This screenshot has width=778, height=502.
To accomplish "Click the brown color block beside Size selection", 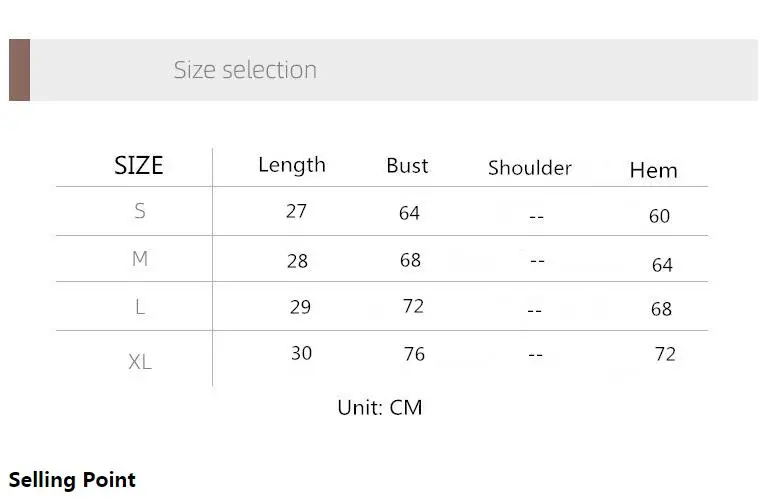I will pyautogui.click(x=19, y=70).
